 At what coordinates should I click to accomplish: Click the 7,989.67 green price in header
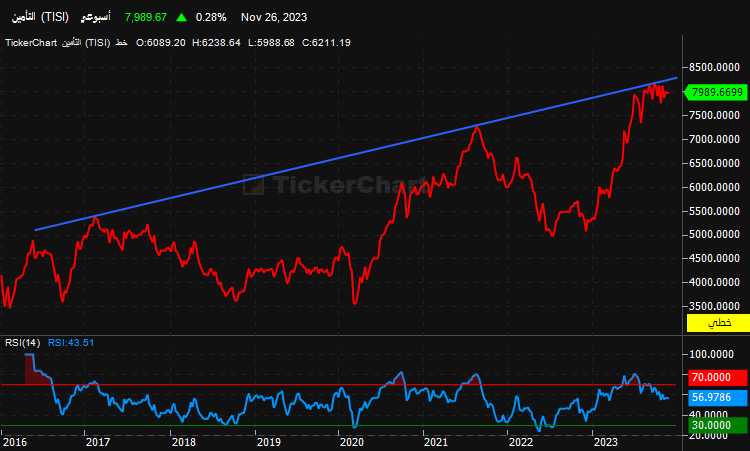145,17
